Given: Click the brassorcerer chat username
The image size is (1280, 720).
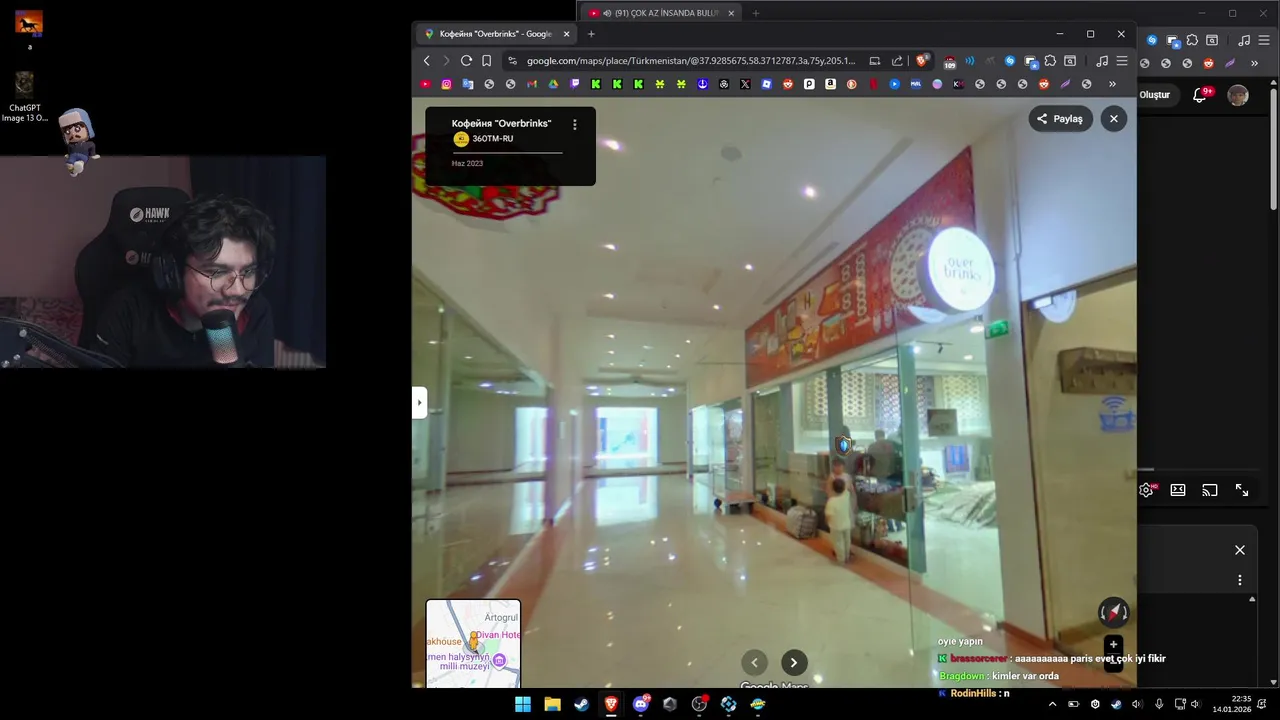Looking at the screenshot, I should point(979,659).
